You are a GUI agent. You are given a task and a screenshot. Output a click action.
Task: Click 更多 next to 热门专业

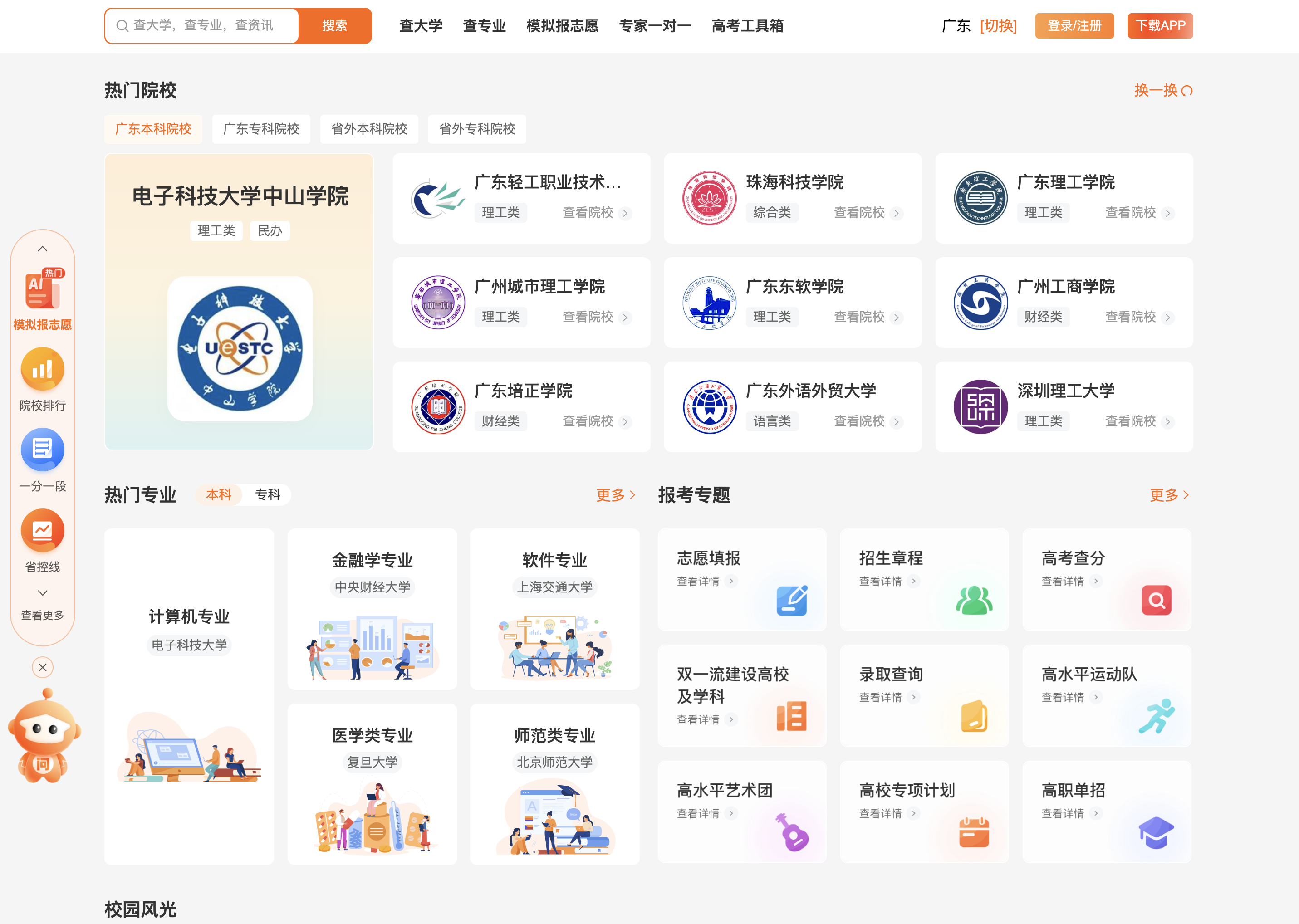point(616,495)
